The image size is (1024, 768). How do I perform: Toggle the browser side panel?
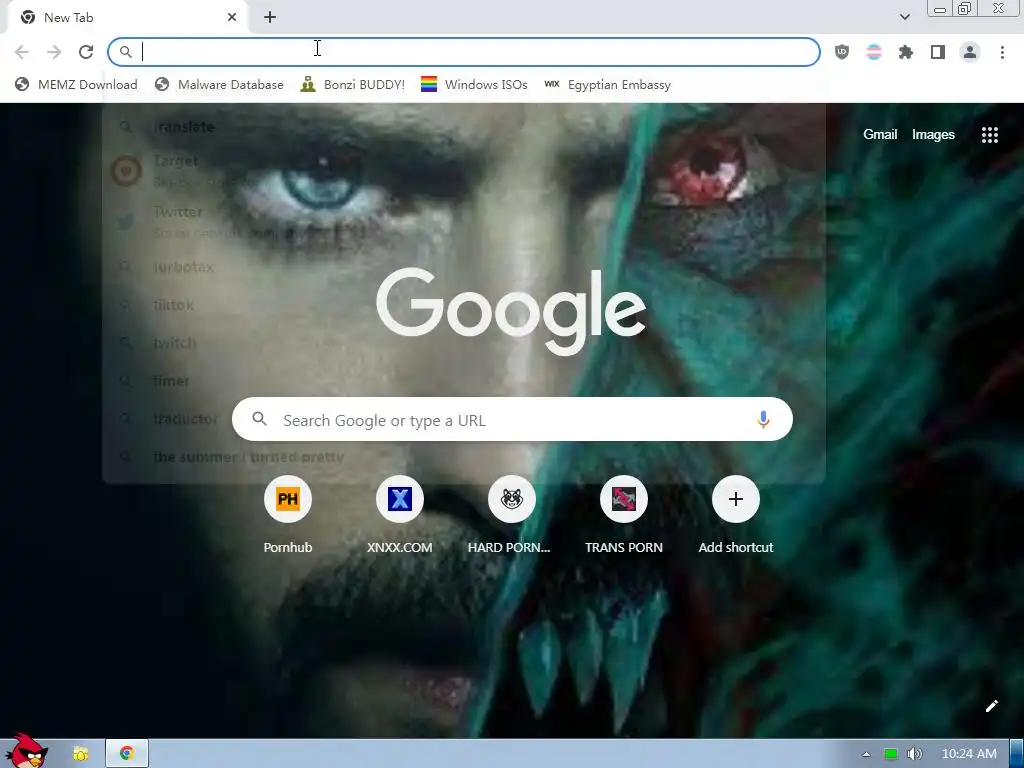point(938,52)
